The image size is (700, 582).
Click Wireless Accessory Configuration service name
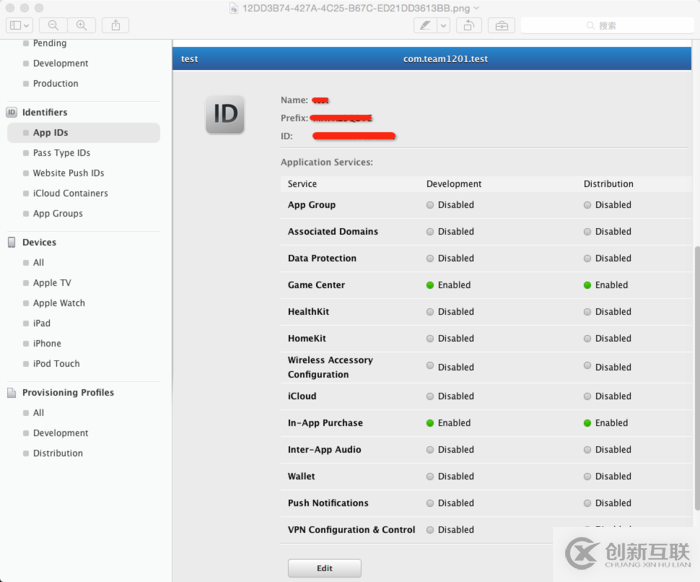pyautogui.click(x=330, y=367)
